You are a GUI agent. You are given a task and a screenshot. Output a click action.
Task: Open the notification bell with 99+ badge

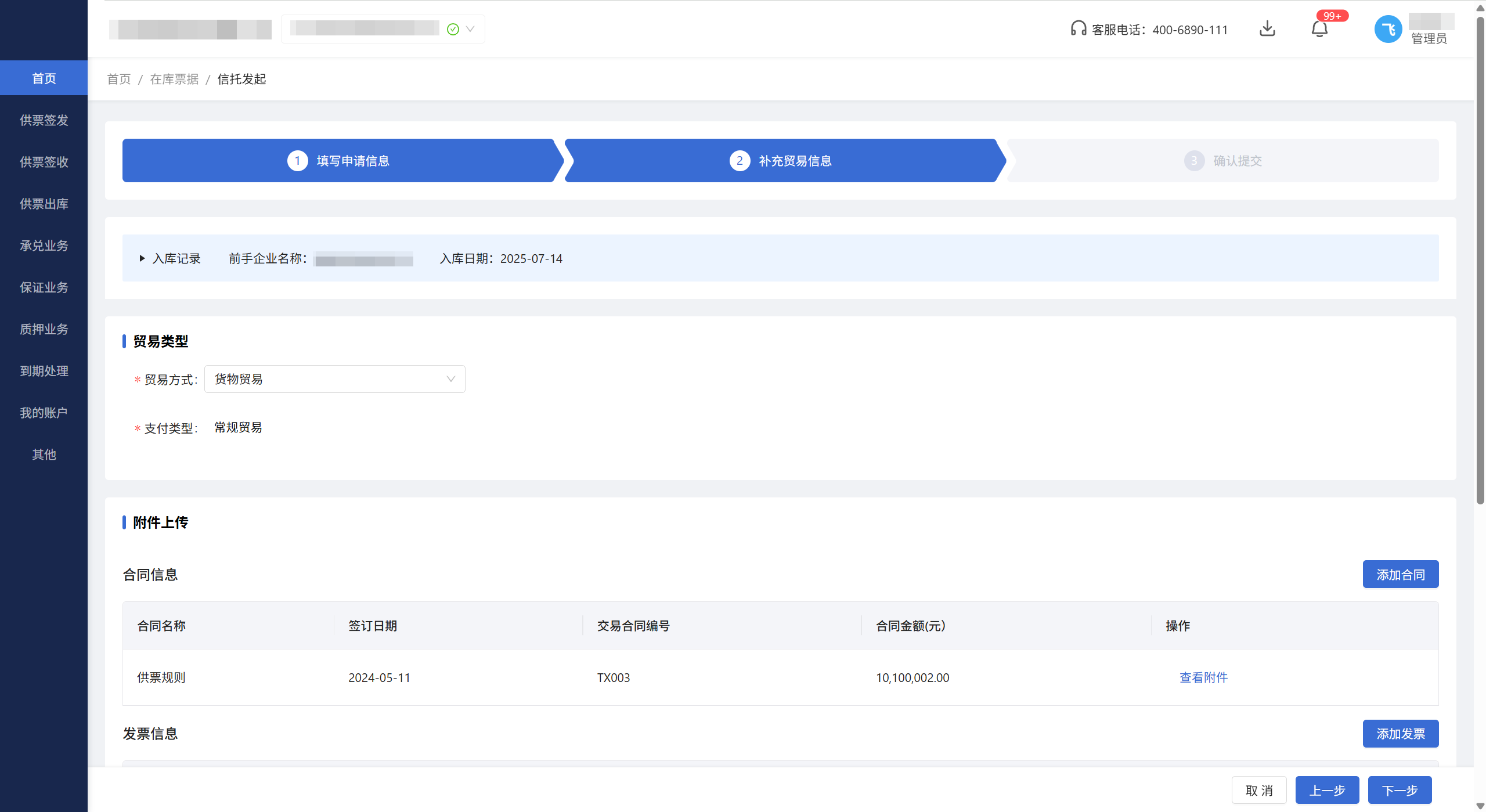tap(1319, 29)
